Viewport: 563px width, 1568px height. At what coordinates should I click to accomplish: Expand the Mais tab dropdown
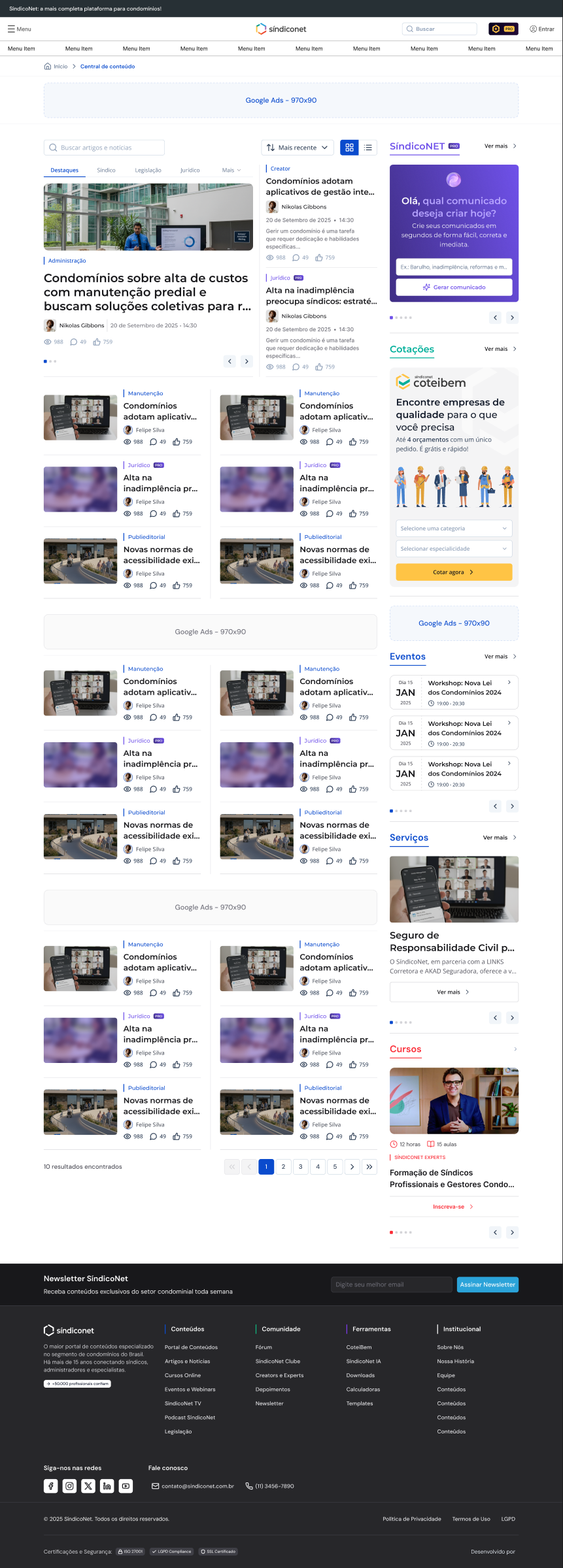[x=231, y=170]
